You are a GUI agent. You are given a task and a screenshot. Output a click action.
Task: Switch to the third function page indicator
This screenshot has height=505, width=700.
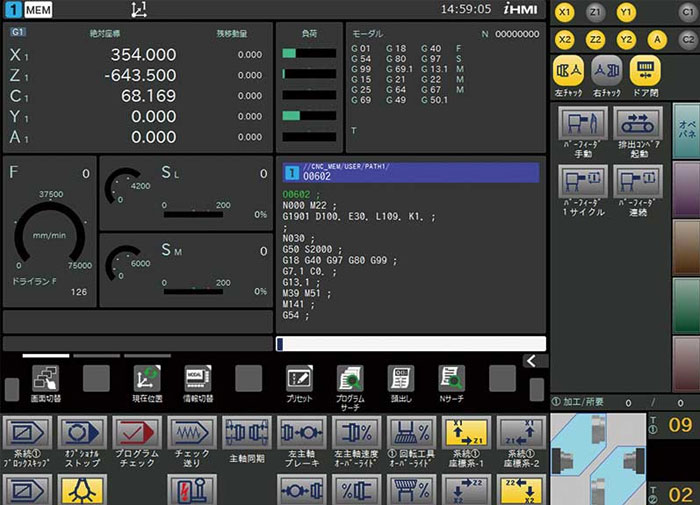point(148,356)
